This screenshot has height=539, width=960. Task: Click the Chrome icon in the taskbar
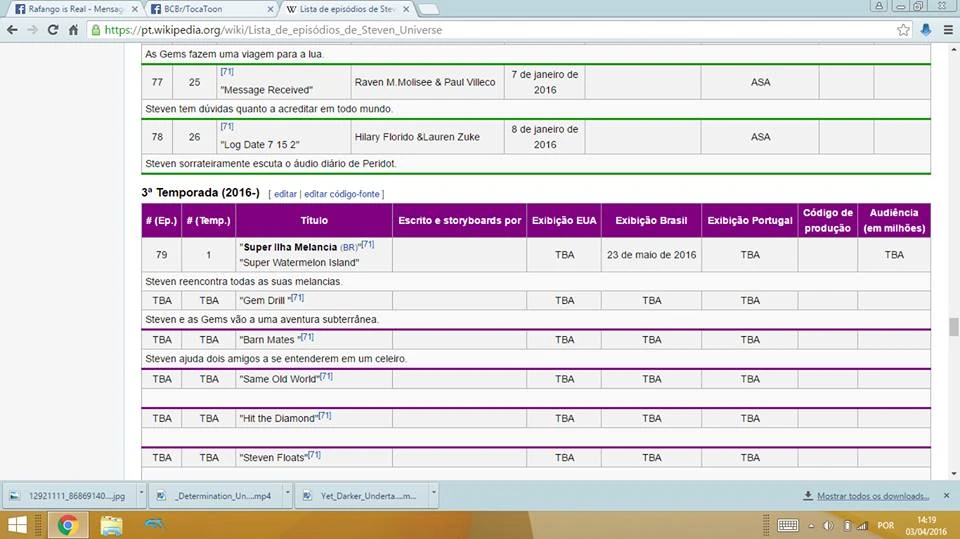67,525
